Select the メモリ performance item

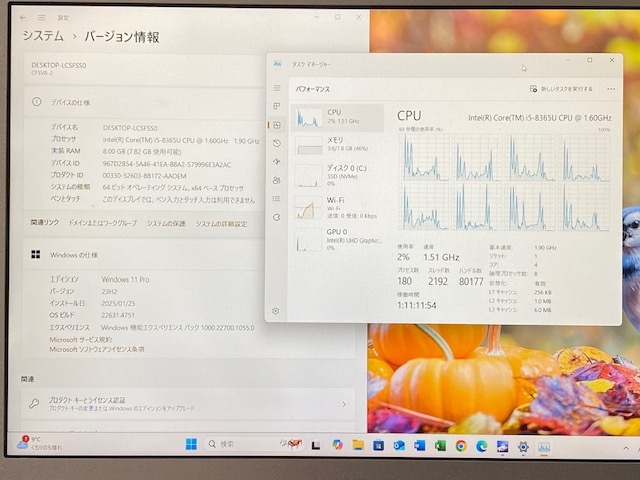coord(338,144)
